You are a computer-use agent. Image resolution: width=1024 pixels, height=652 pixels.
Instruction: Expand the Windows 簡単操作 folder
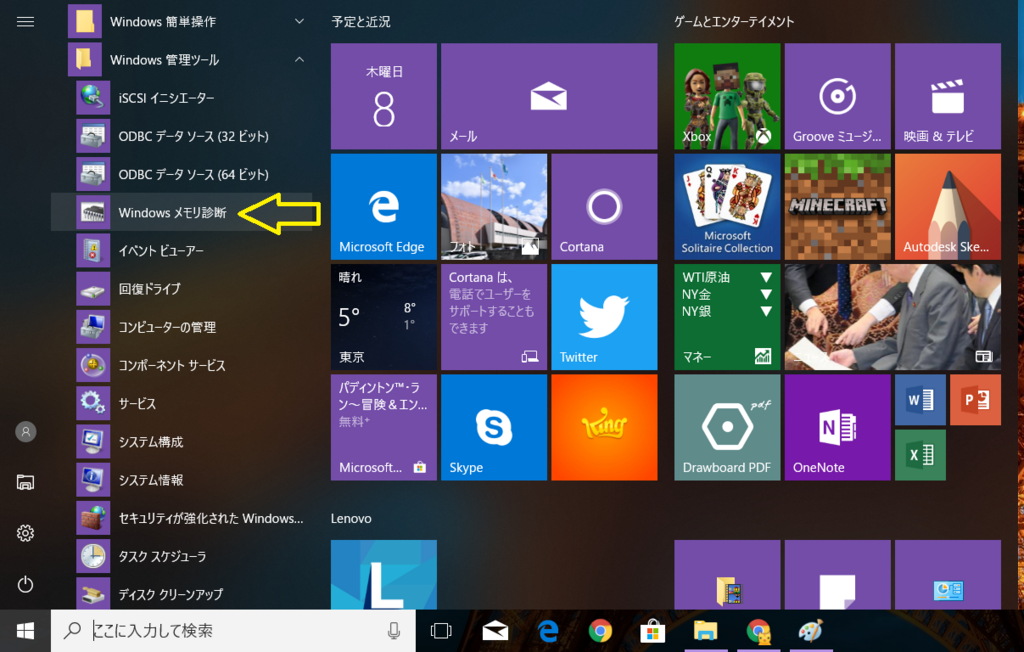[182, 22]
